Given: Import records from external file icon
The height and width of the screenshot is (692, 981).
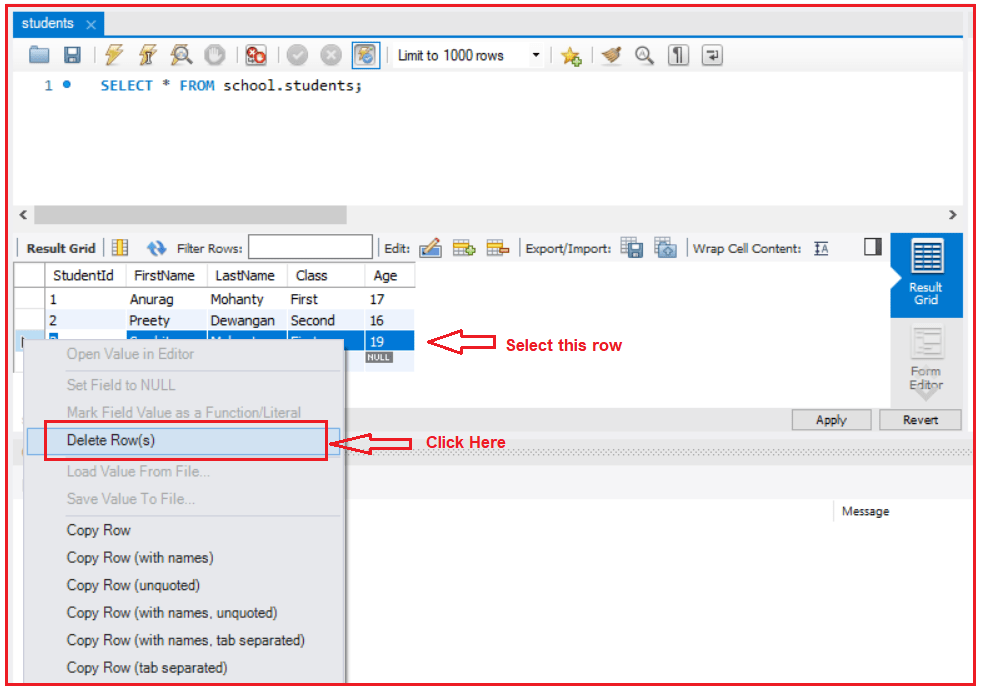Looking at the screenshot, I should tap(665, 247).
